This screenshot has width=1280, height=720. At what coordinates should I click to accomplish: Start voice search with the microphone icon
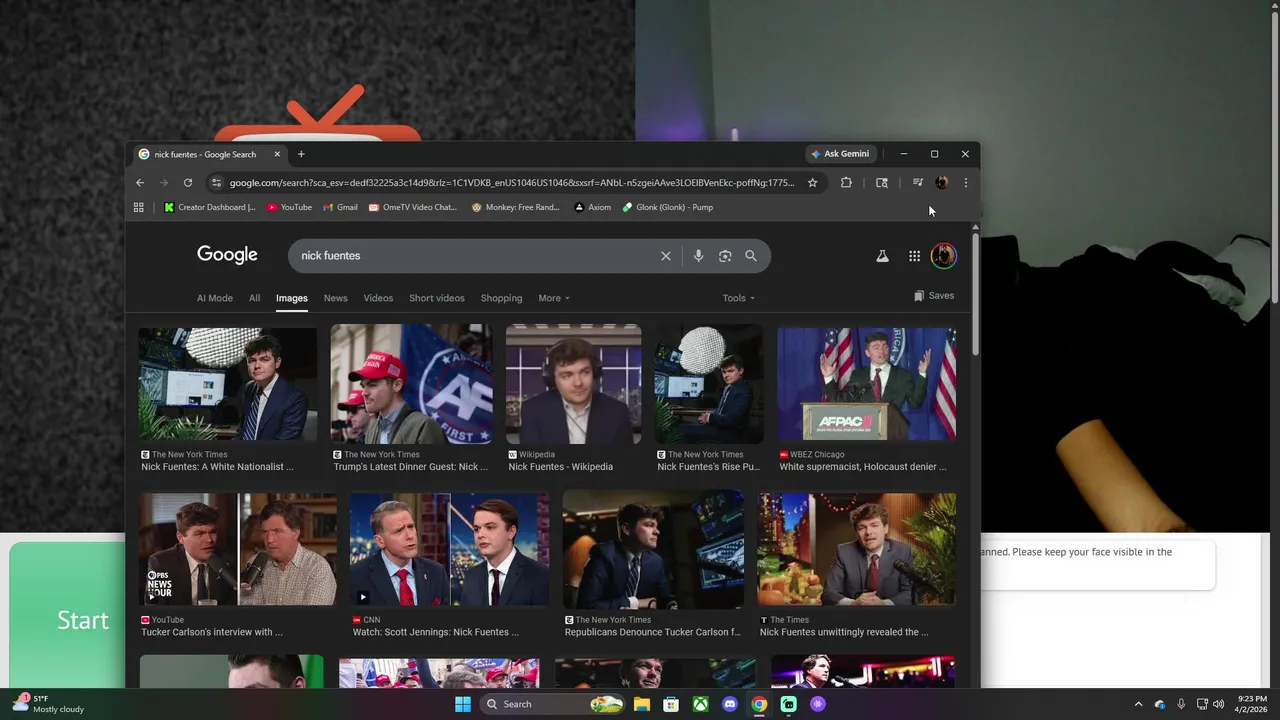(698, 256)
